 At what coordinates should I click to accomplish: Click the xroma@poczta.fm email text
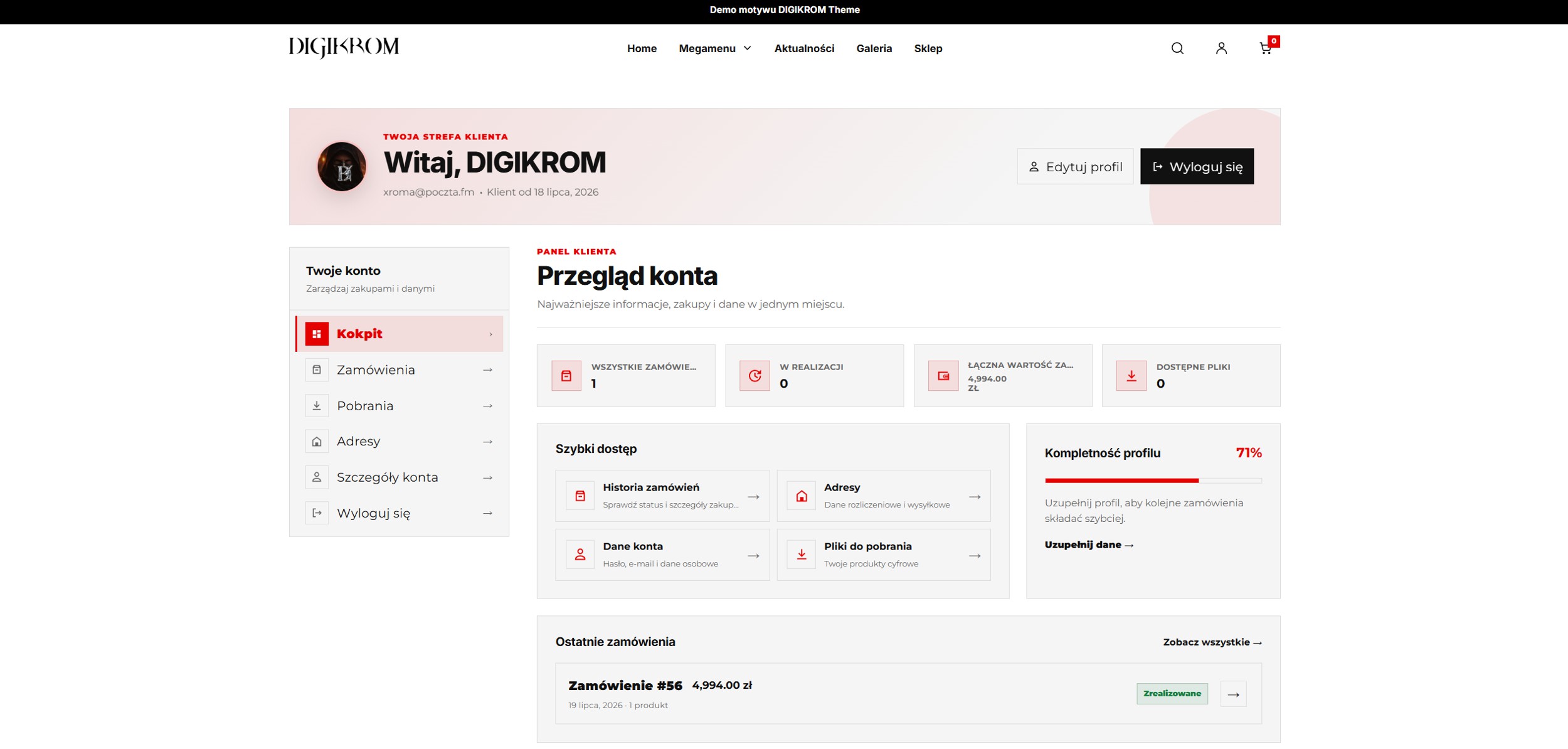[428, 192]
